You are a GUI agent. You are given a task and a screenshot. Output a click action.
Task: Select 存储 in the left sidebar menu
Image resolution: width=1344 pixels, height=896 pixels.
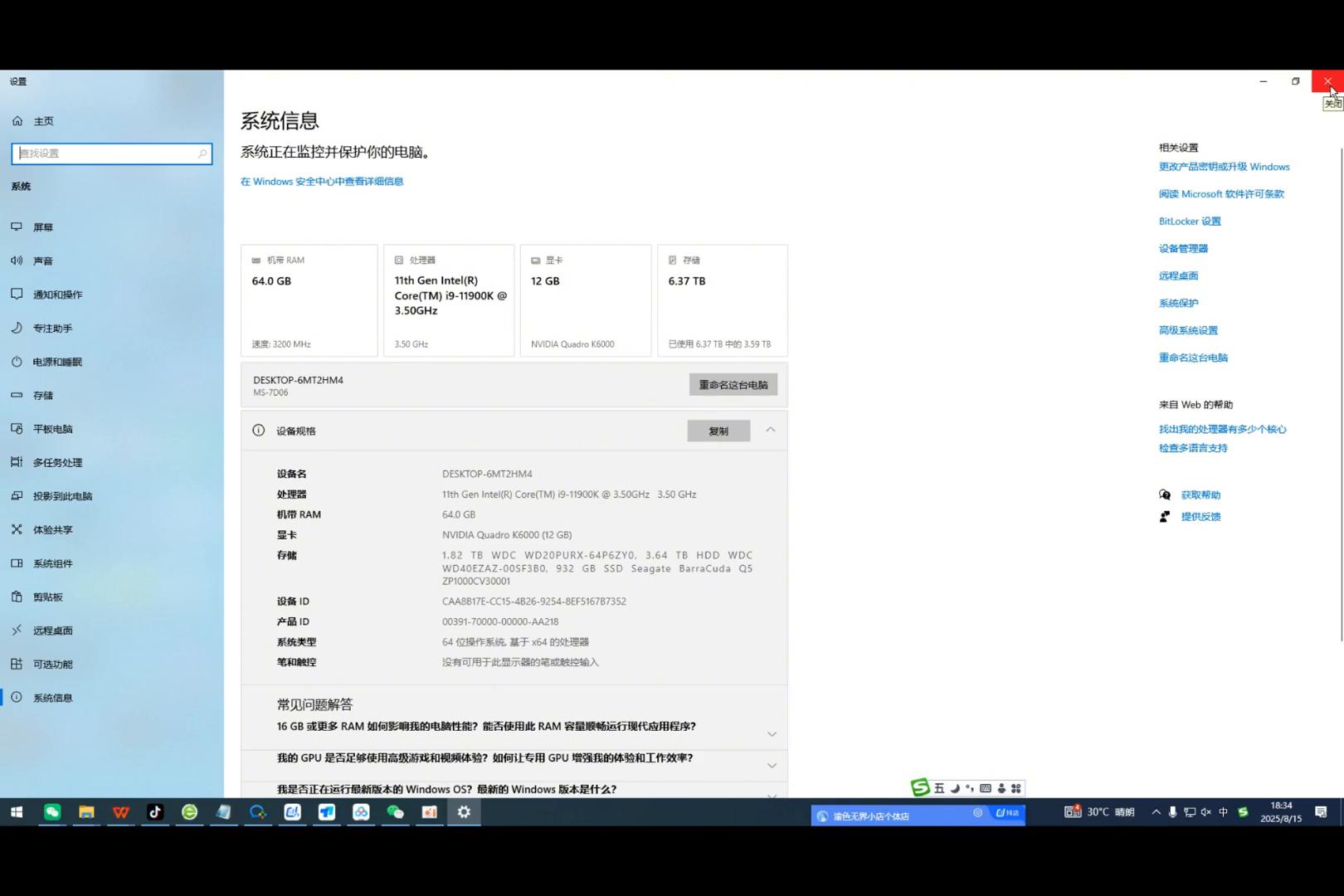pos(43,396)
